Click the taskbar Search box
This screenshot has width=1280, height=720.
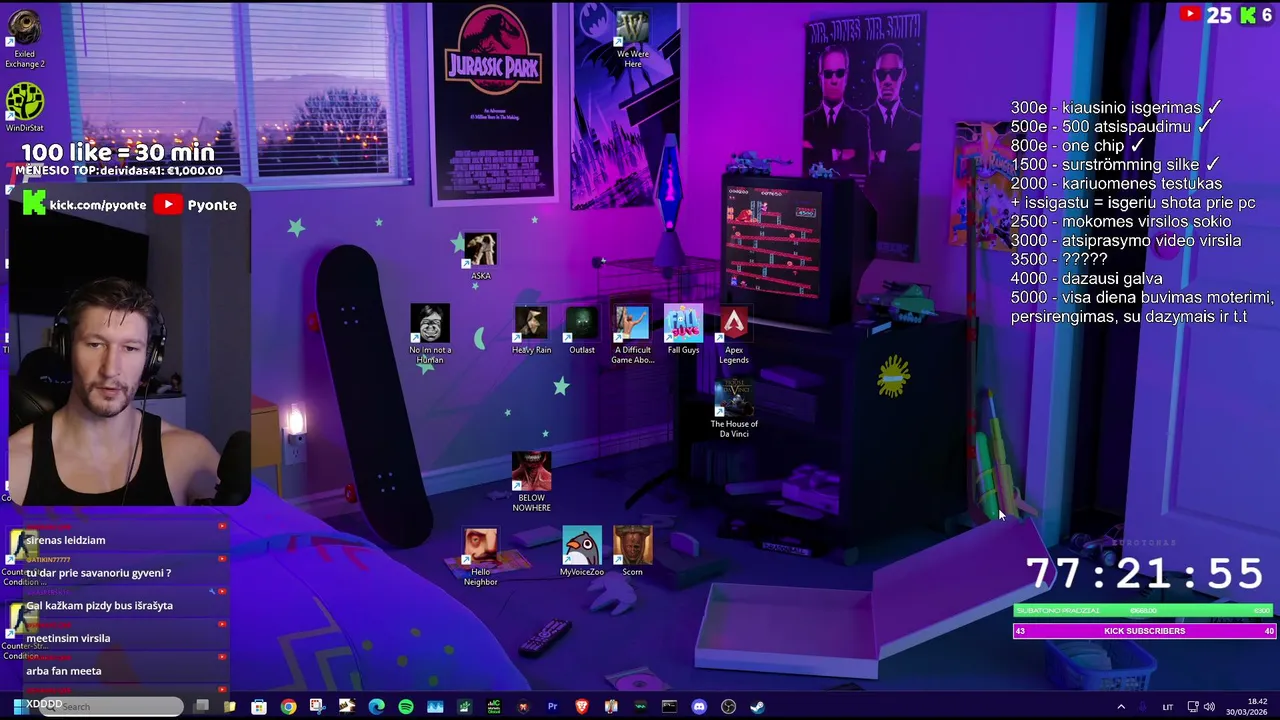pyautogui.click(x=112, y=706)
